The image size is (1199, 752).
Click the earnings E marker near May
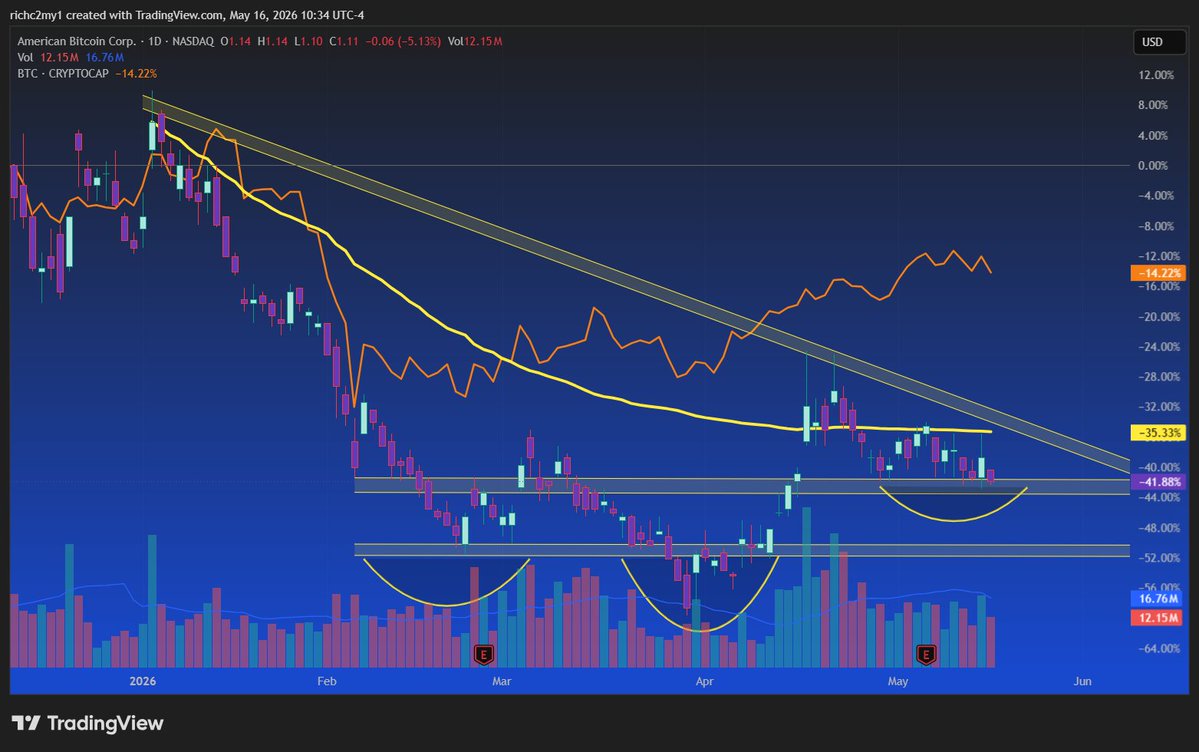[x=926, y=655]
